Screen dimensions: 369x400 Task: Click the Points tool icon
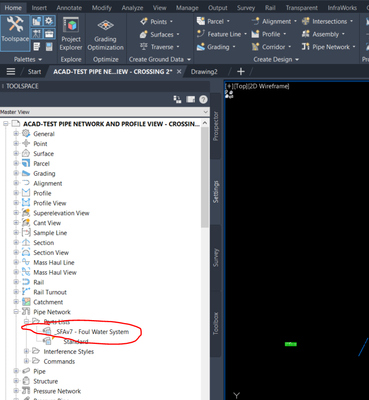(x=144, y=22)
